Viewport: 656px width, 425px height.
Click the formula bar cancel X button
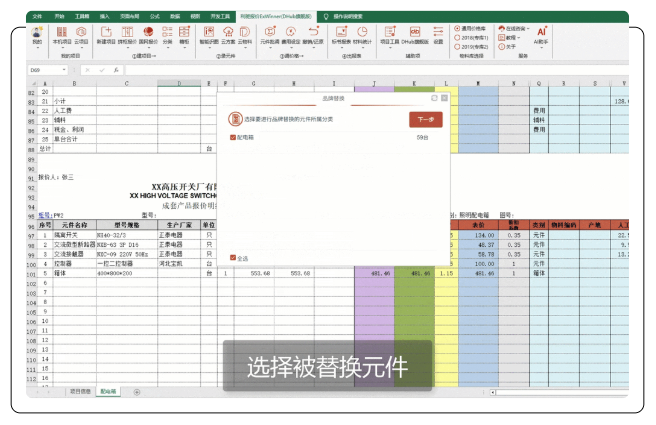click(x=87, y=70)
